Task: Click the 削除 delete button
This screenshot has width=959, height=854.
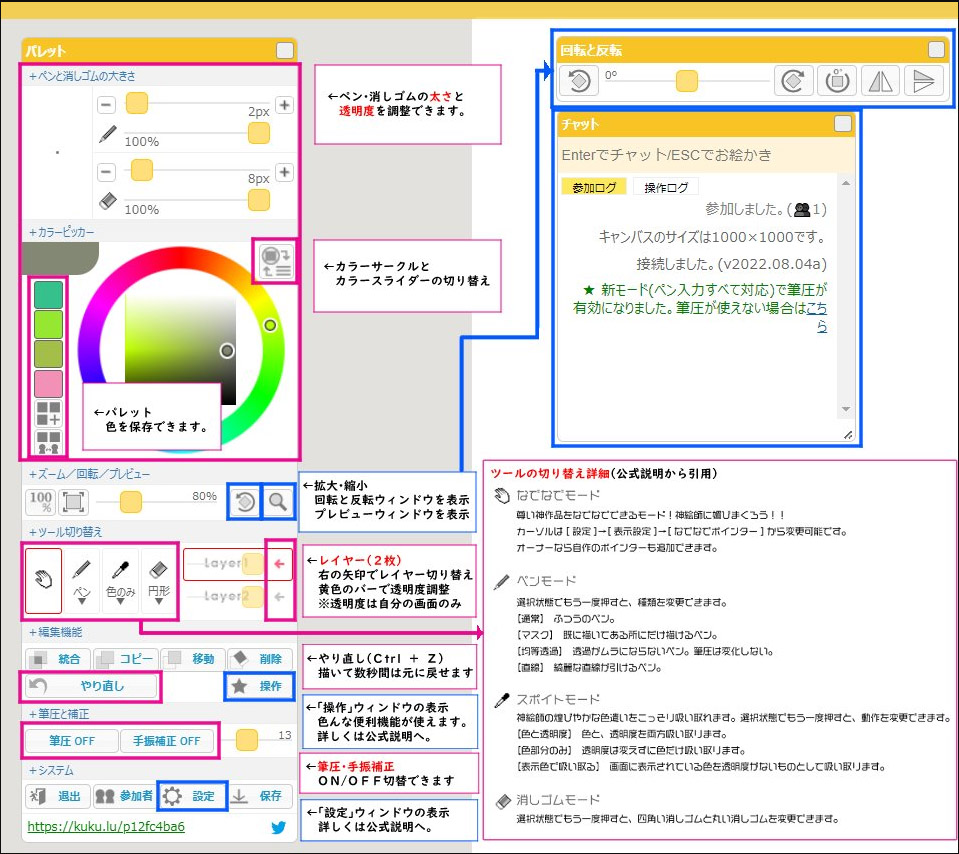Action: tap(261, 659)
